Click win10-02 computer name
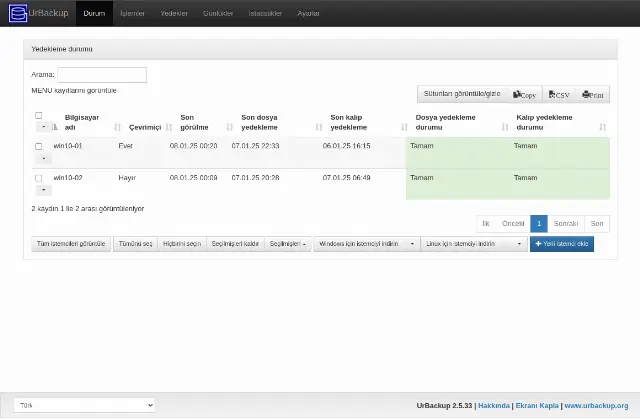This screenshot has height=420, width=640. point(68,178)
